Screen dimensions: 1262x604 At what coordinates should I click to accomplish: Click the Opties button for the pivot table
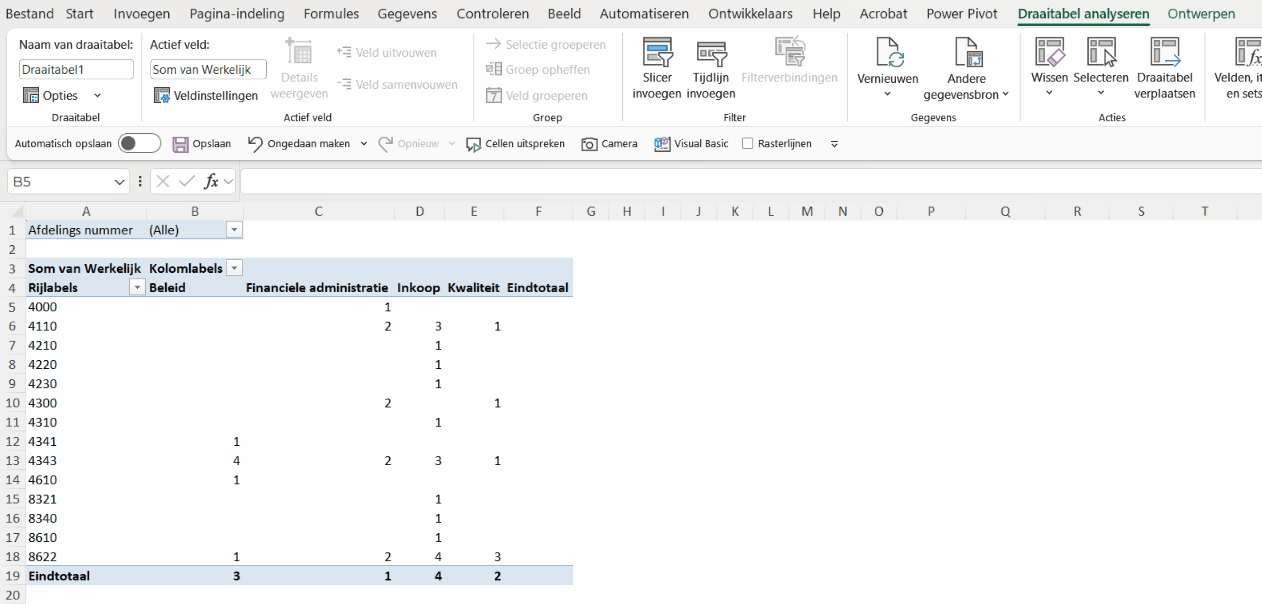point(60,95)
